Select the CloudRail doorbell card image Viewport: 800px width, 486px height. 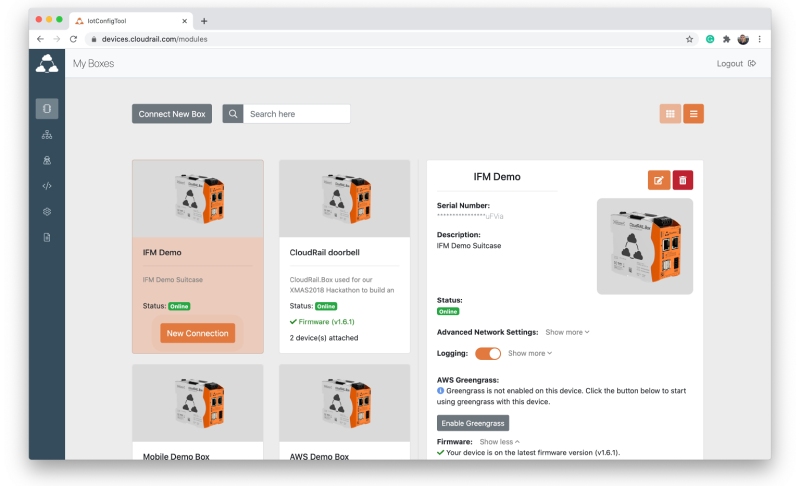pyautogui.click(x=345, y=199)
